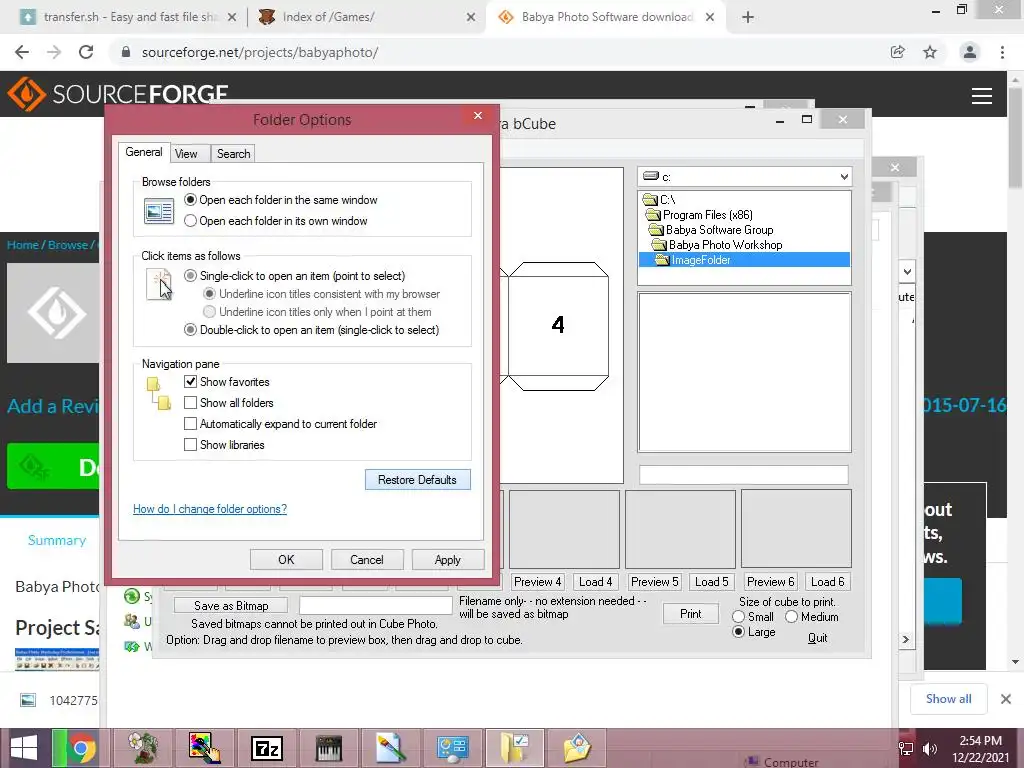
Task: Click the volume speaker tray icon
Action: pyautogui.click(x=930, y=749)
